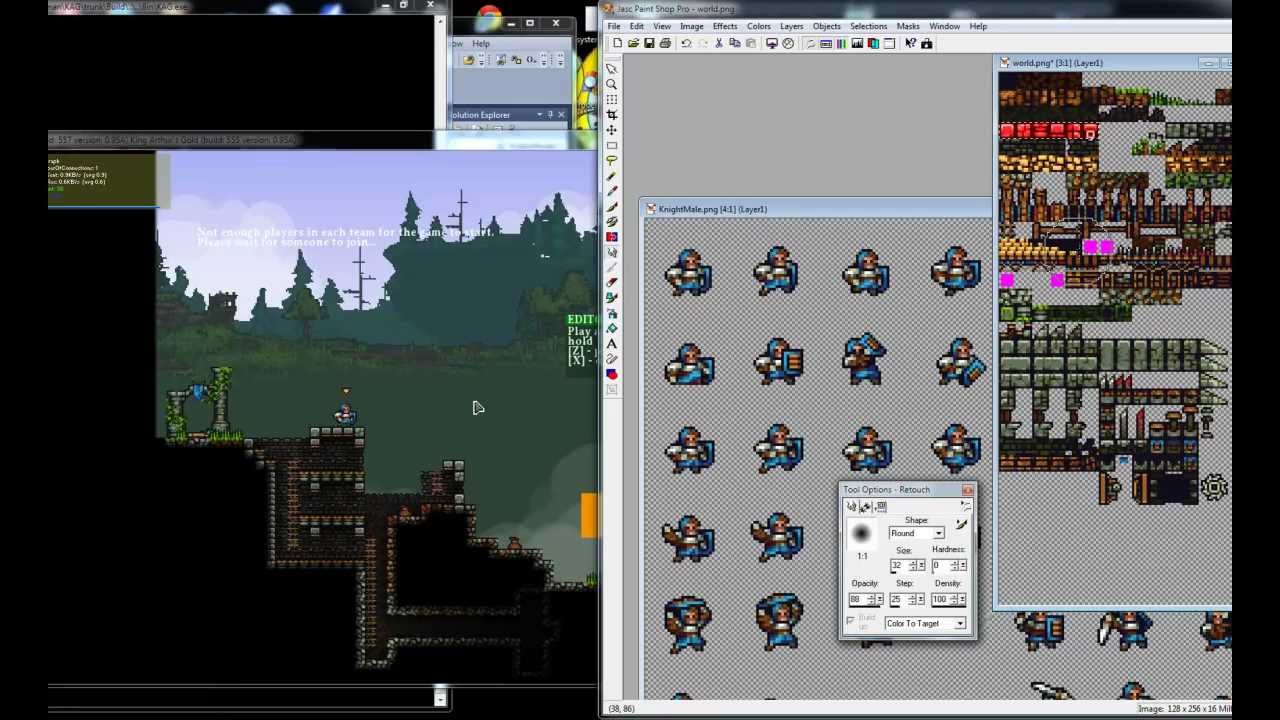This screenshot has height=720, width=1280.
Task: Select the Eraser tool
Action: click(612, 282)
